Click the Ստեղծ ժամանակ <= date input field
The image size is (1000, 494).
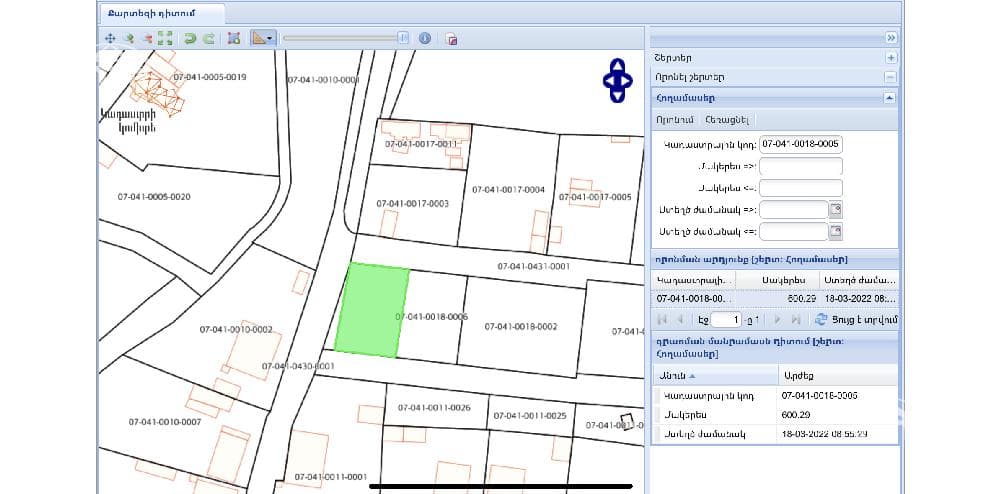793,231
